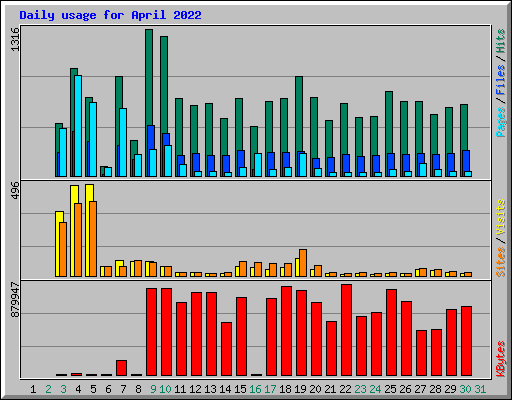Click the Files legend label
This screenshot has height=400, width=512.
click(x=501, y=80)
